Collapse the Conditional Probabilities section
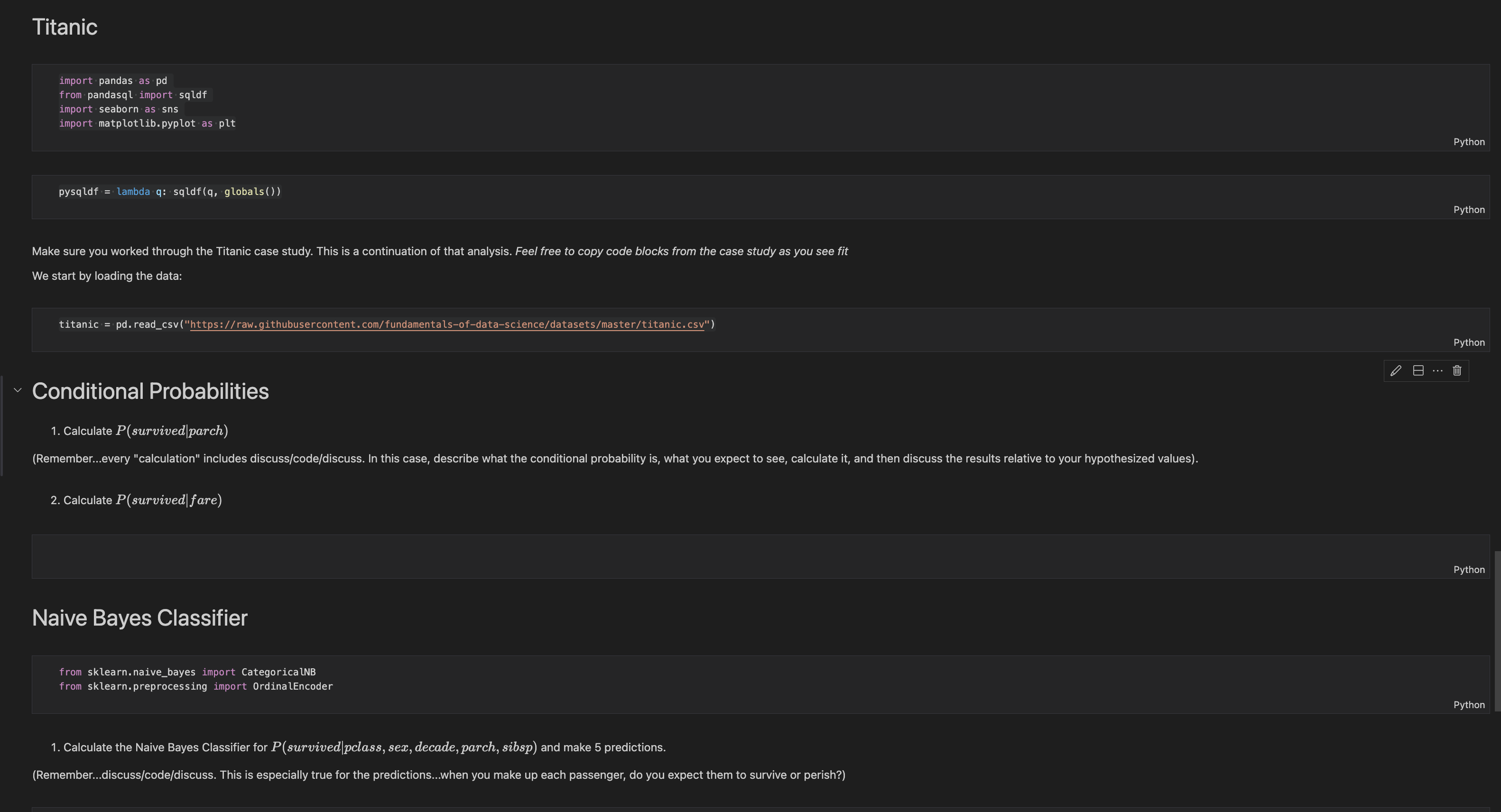 pos(18,390)
